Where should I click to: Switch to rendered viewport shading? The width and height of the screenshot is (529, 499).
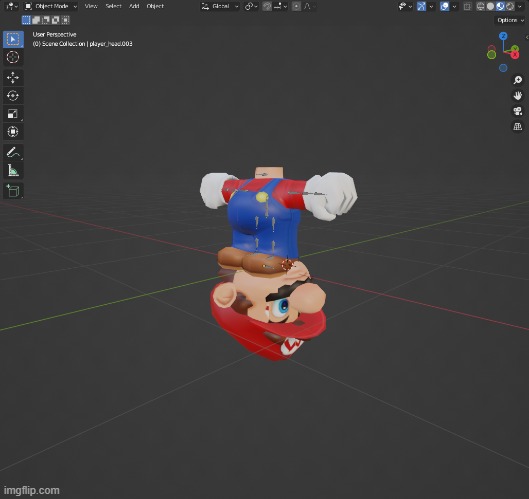(x=510, y=6)
